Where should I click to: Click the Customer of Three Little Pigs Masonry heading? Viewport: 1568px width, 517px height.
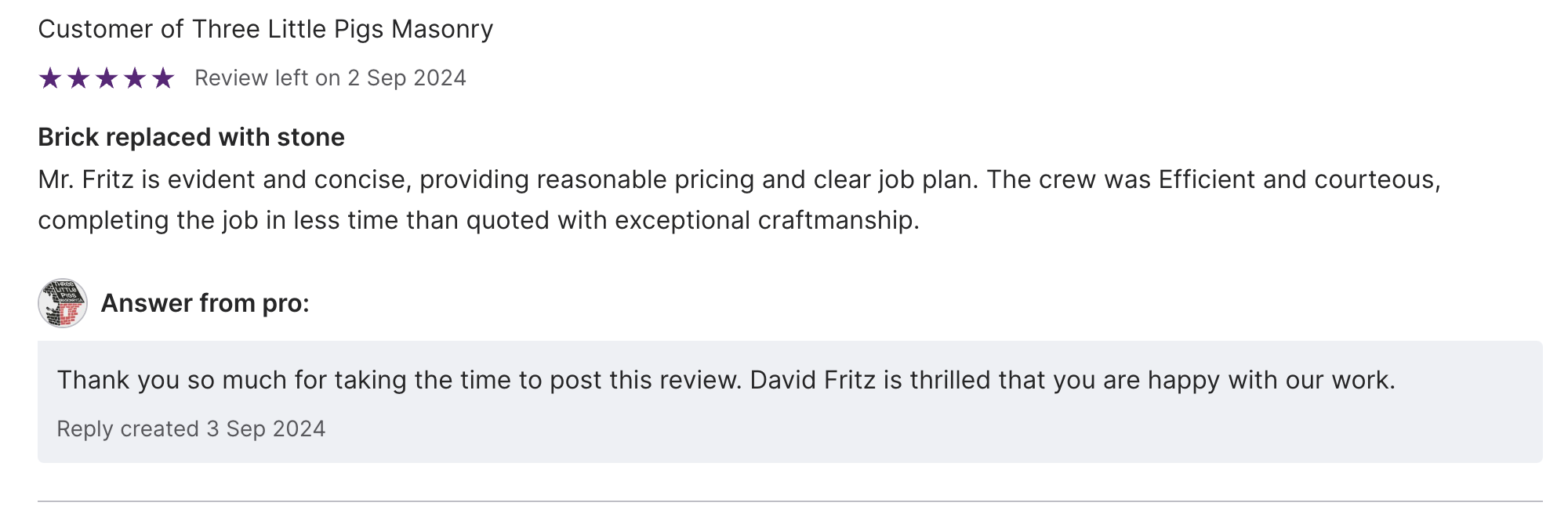click(x=265, y=29)
